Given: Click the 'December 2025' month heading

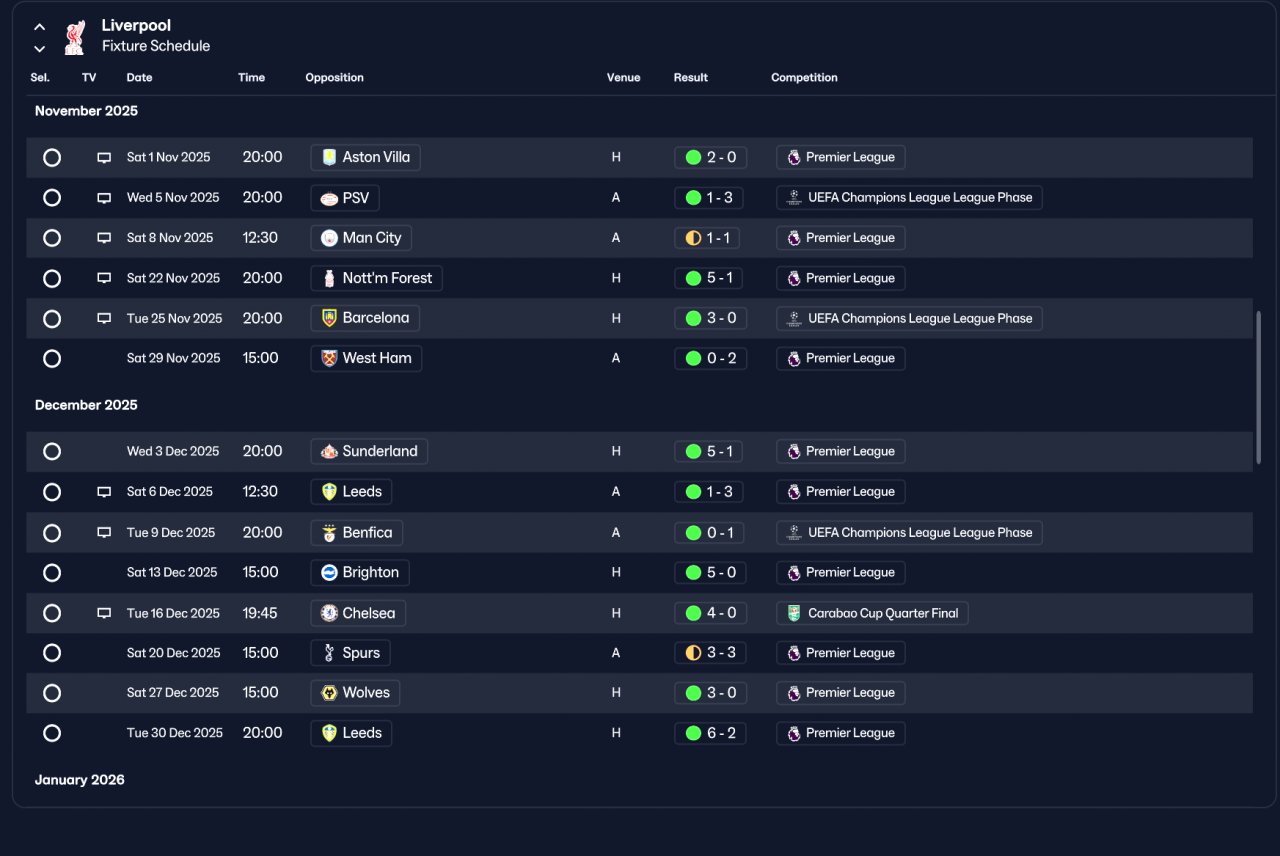Looking at the screenshot, I should point(86,405).
